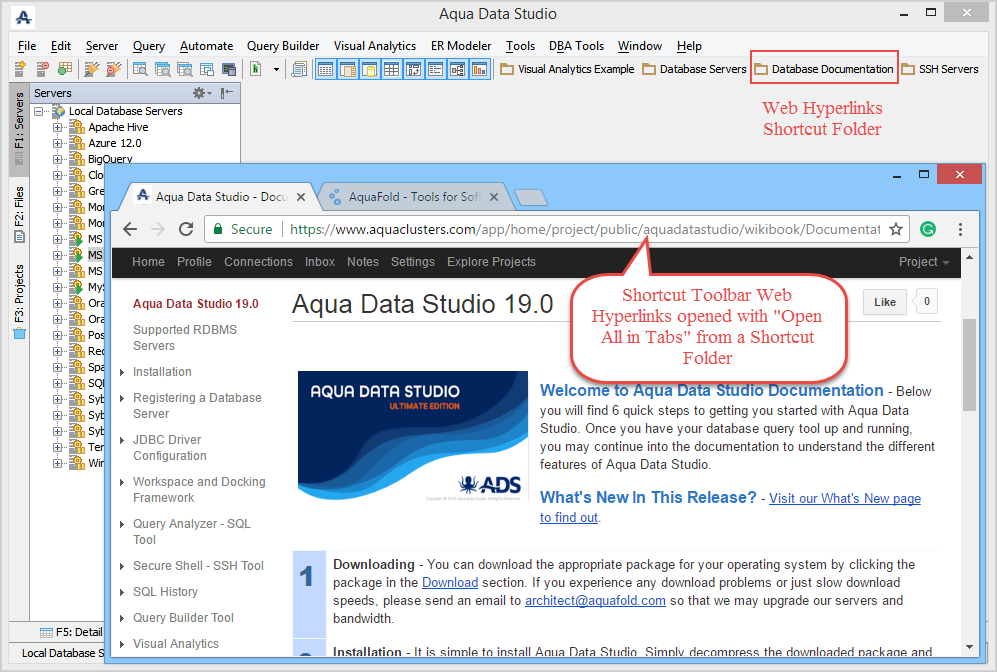The image size is (997, 672).
Task: Open SSH Servers shortcut folder
Action: (940, 69)
